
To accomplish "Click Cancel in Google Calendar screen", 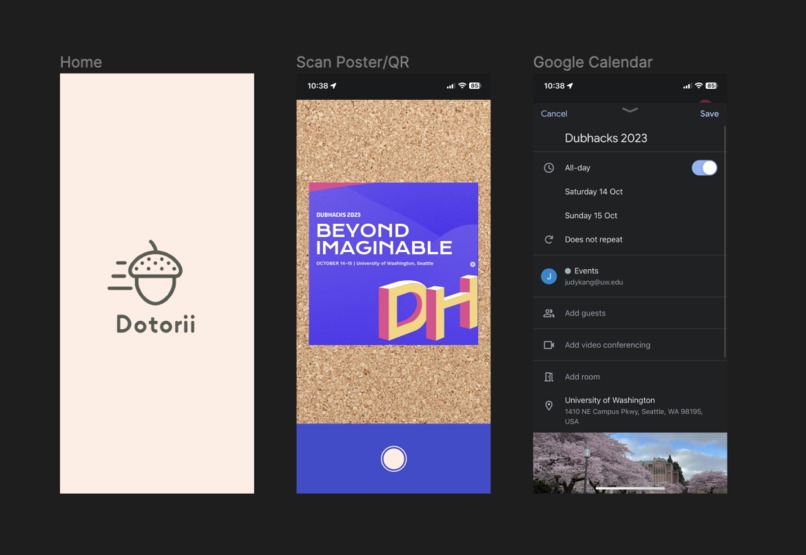I will 554,114.
